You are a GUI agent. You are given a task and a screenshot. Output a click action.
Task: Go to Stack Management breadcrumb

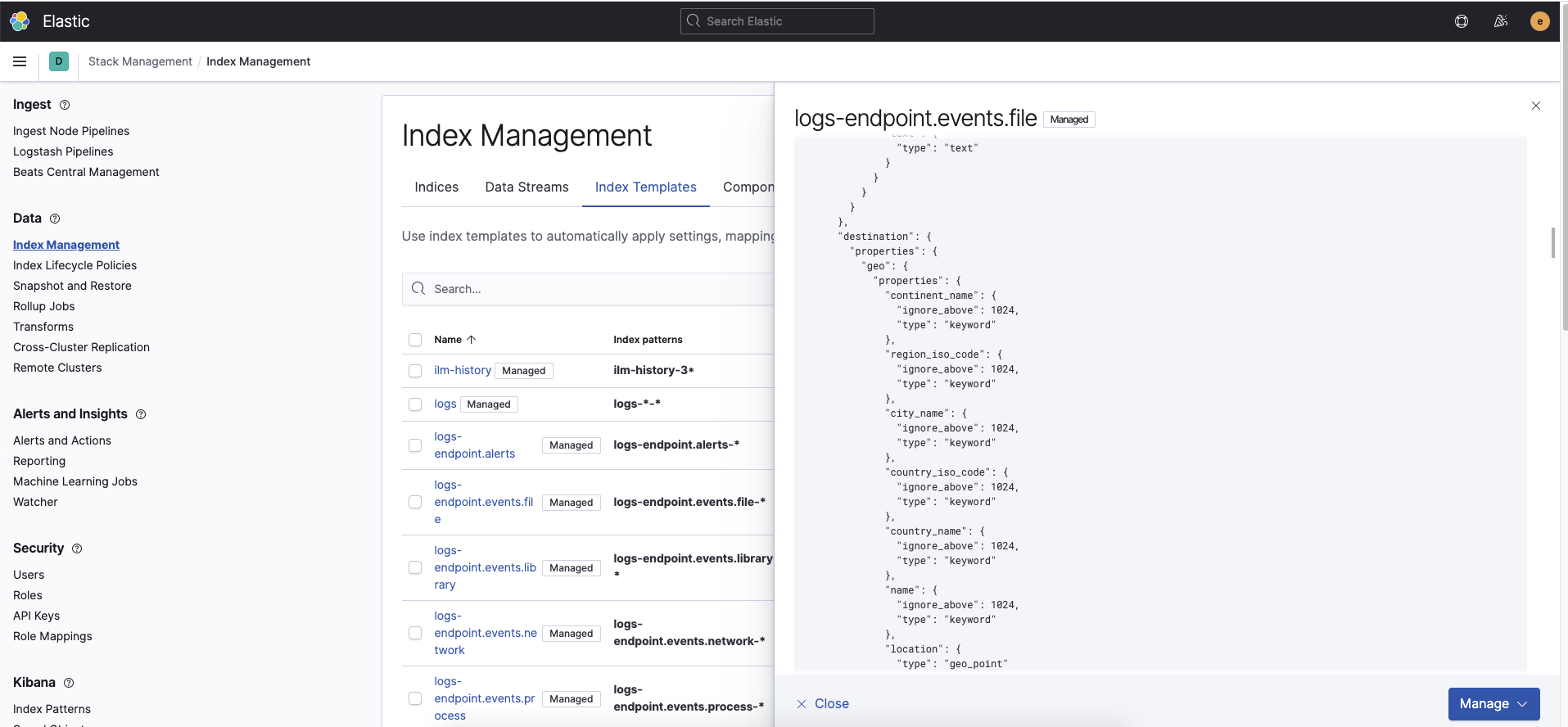click(x=140, y=61)
